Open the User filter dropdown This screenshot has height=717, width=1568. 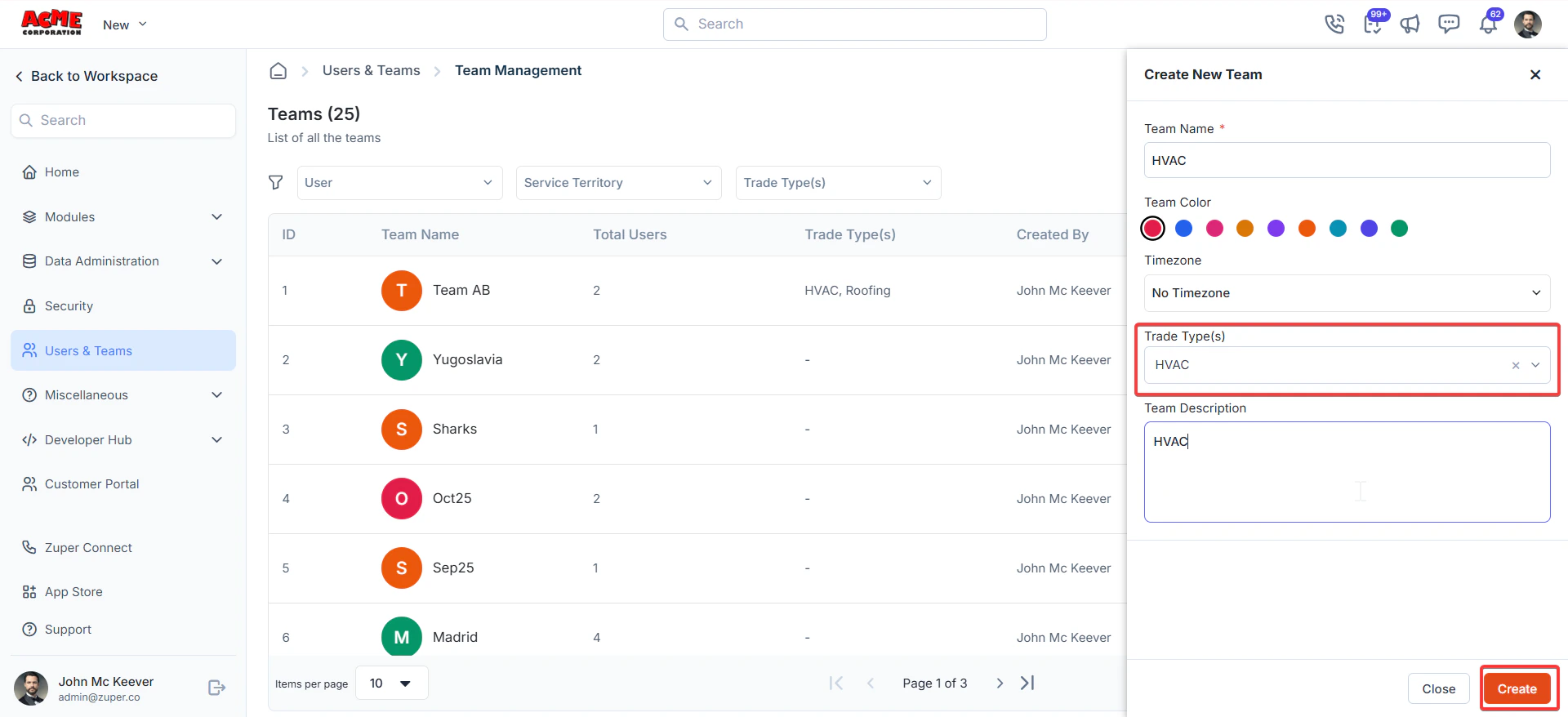(x=399, y=183)
